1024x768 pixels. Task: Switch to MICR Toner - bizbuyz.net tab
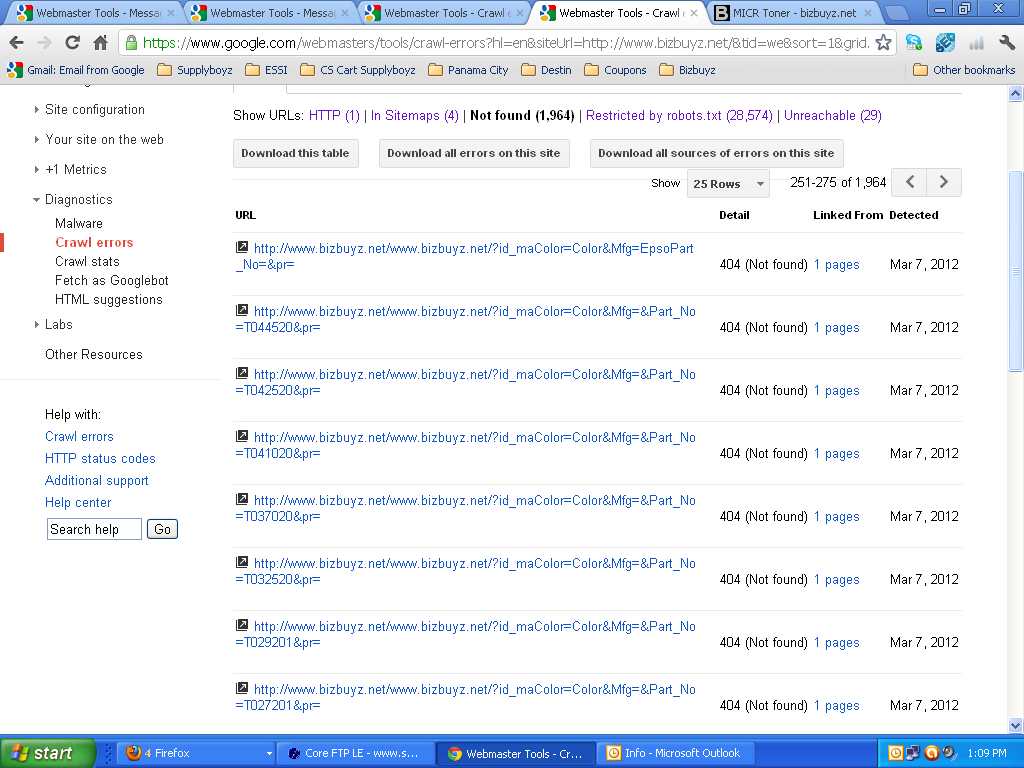pos(793,12)
